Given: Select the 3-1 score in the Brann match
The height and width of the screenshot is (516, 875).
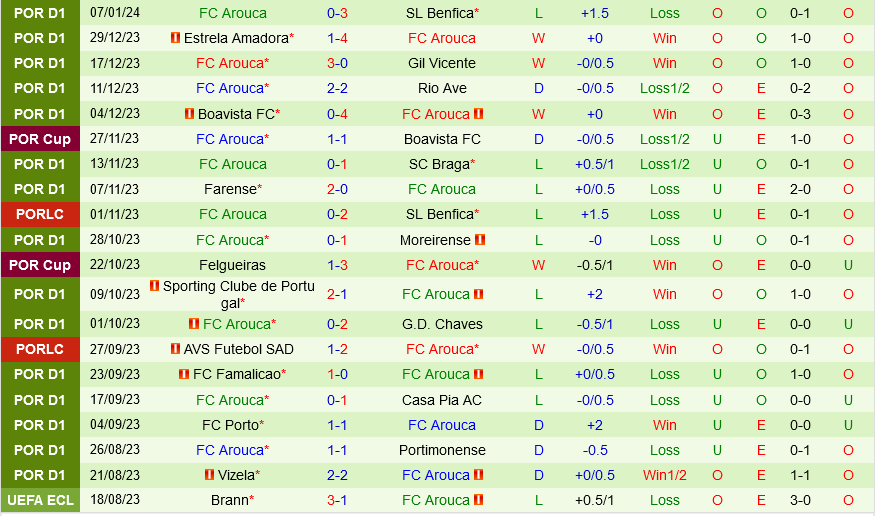Looking at the screenshot, I should [337, 500].
